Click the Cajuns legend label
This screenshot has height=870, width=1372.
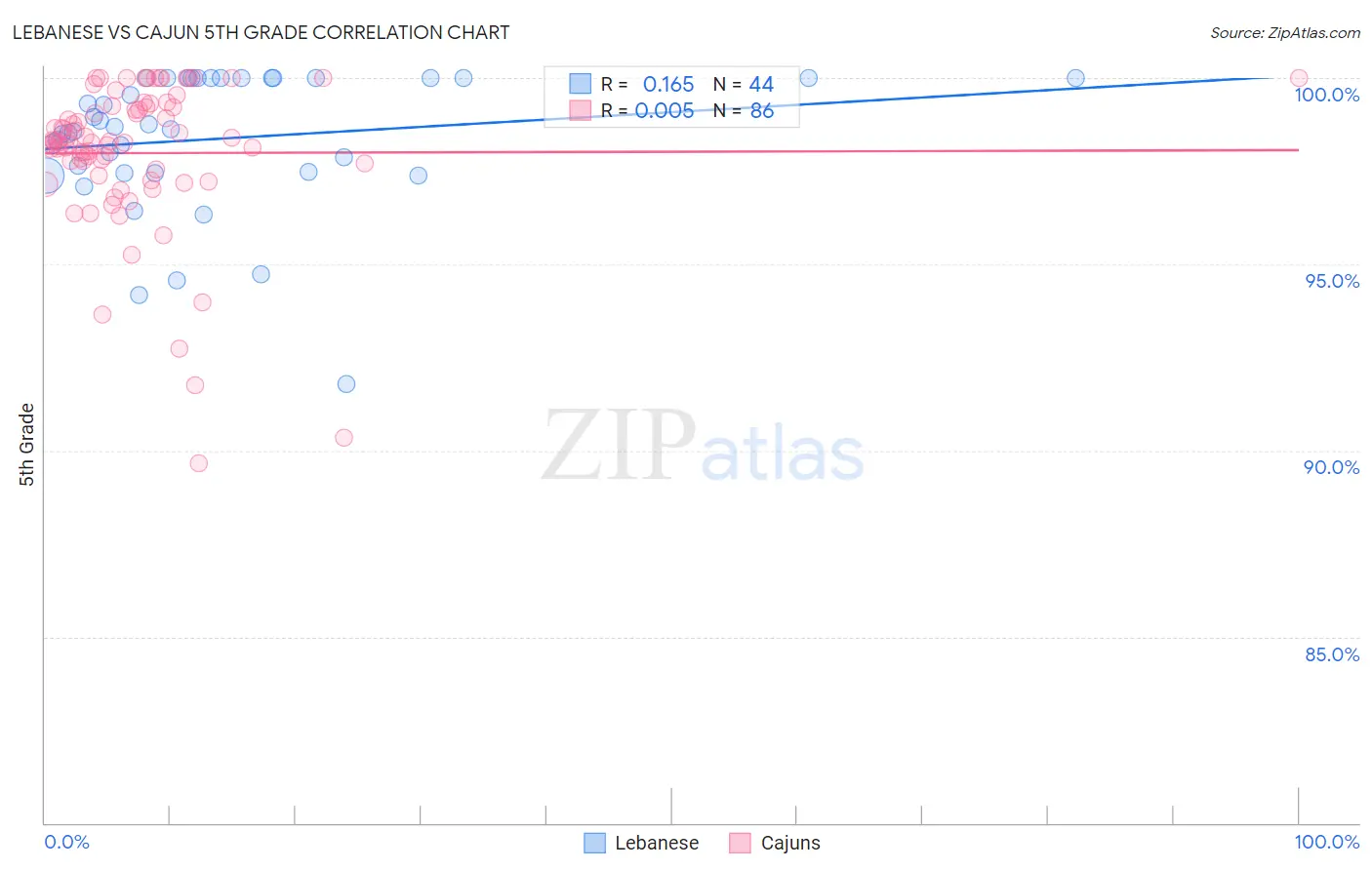(790, 844)
